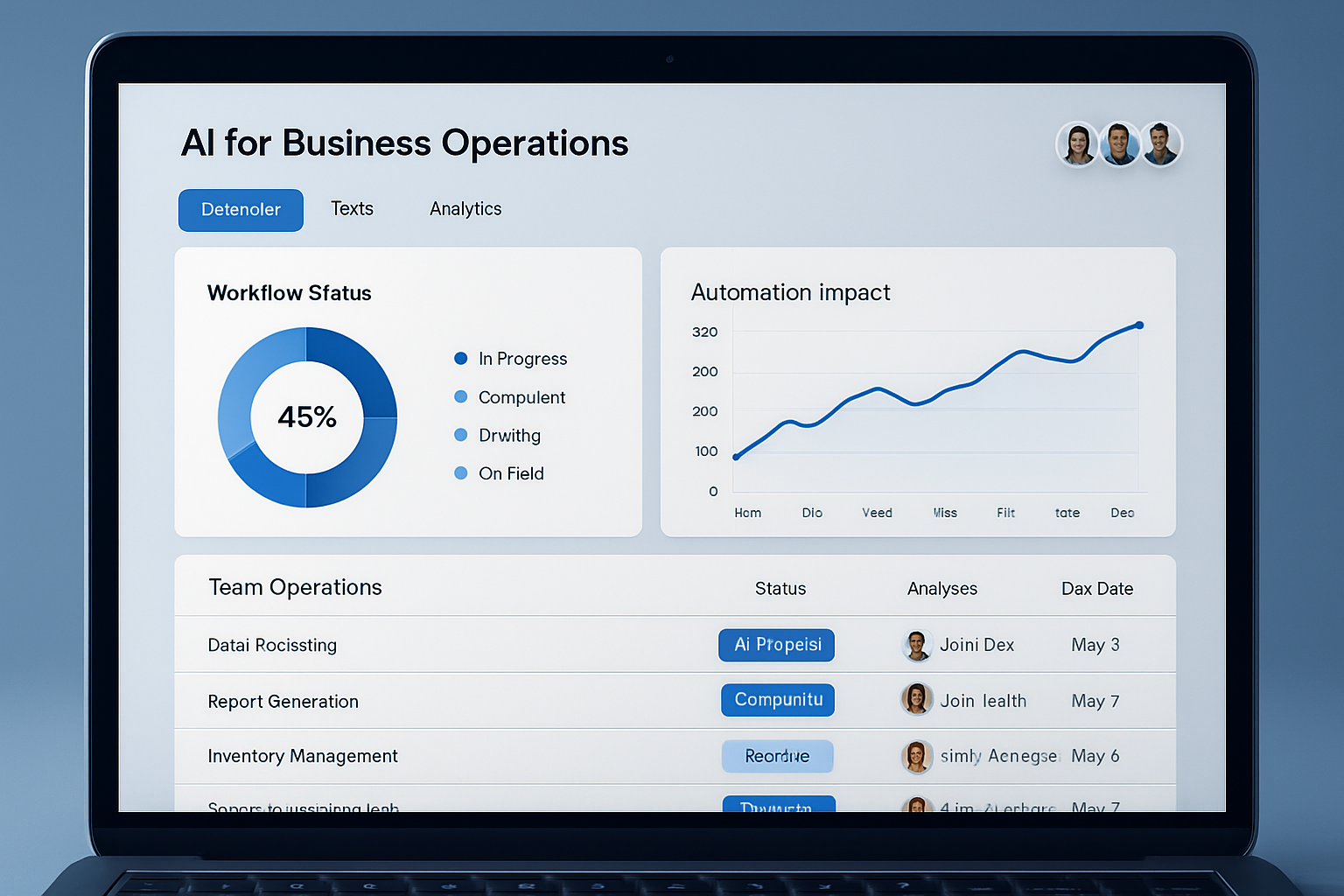Open the Inventory Management row
1344x896 pixels.
pos(303,756)
